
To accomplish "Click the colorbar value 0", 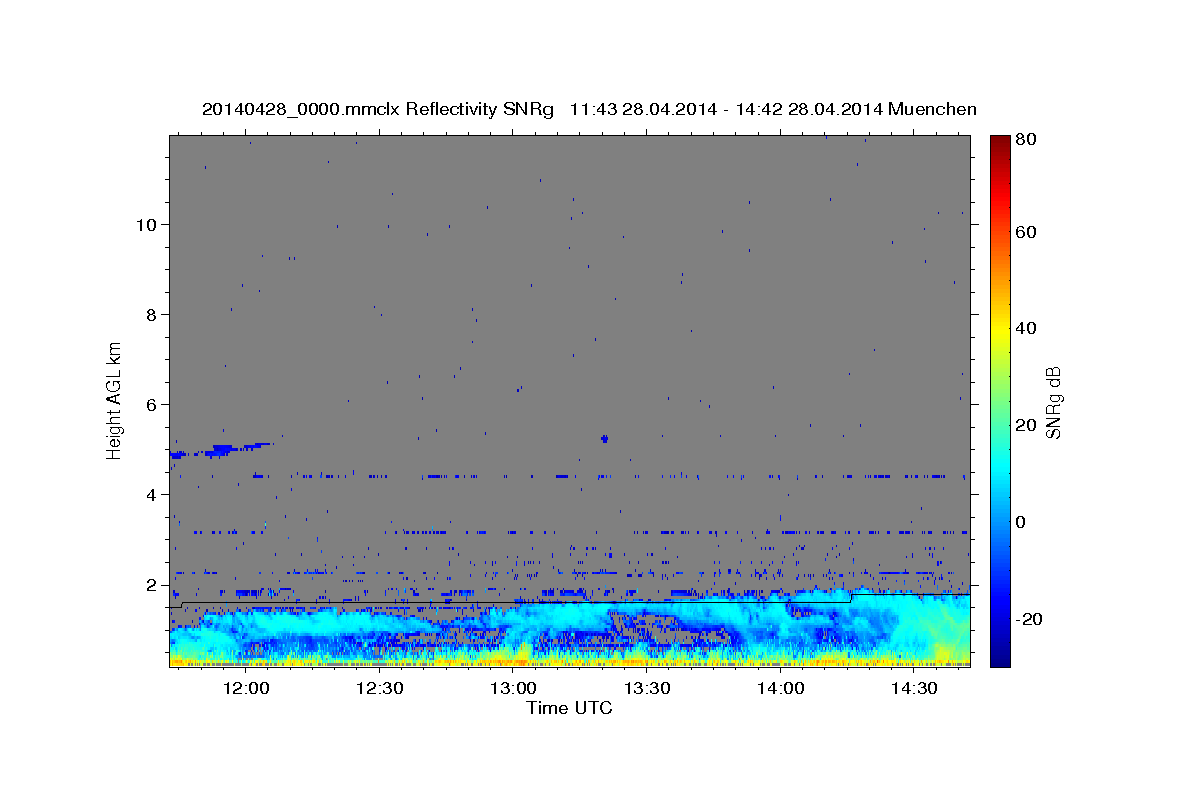I will click(1020, 522).
